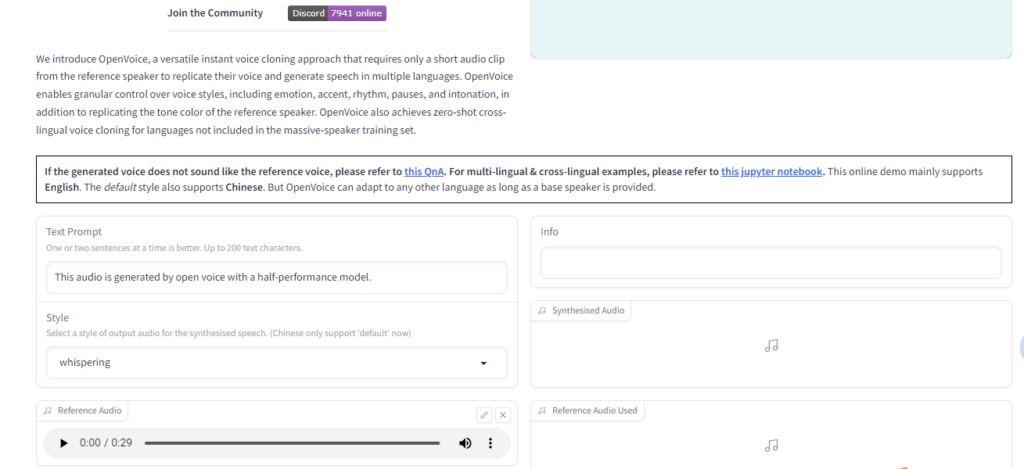This screenshot has height=469, width=1024.
Task: Click the Discord 7941 online badge
Action: click(337, 13)
